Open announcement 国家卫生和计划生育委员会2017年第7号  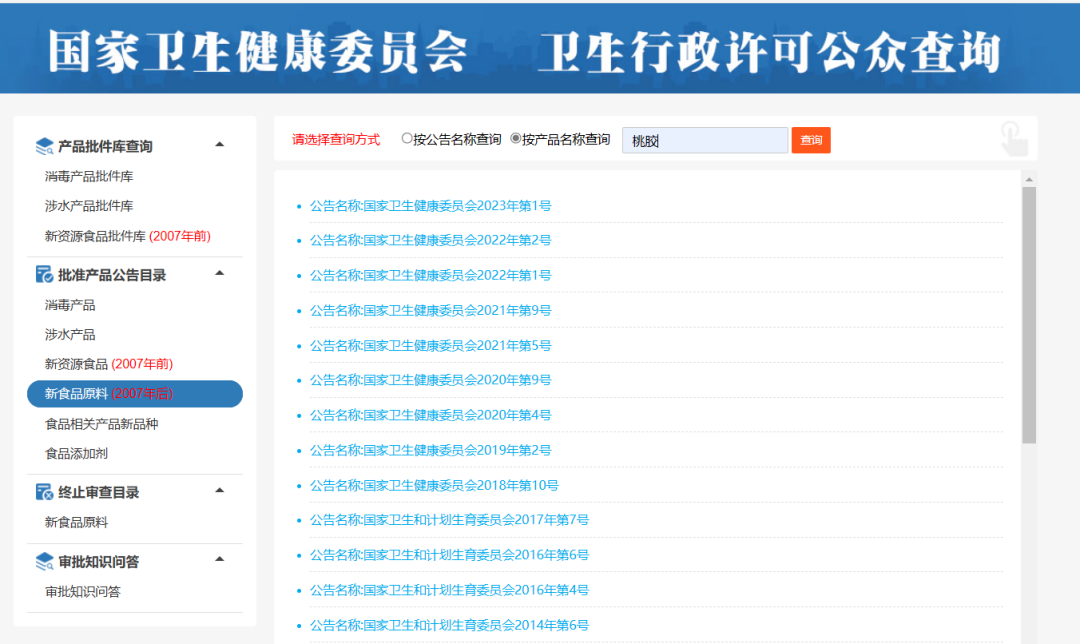point(449,519)
